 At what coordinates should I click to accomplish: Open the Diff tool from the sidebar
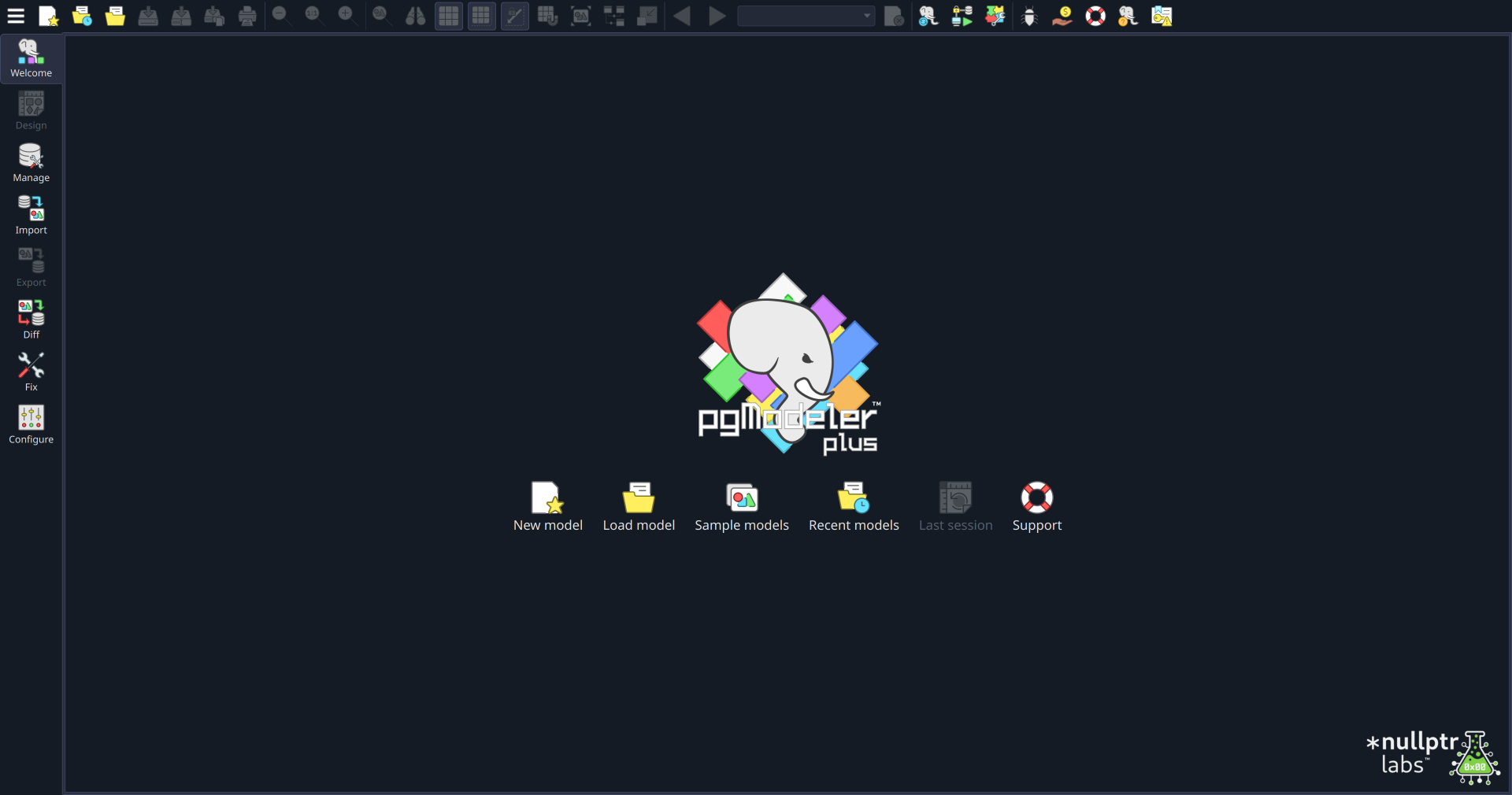[31, 319]
